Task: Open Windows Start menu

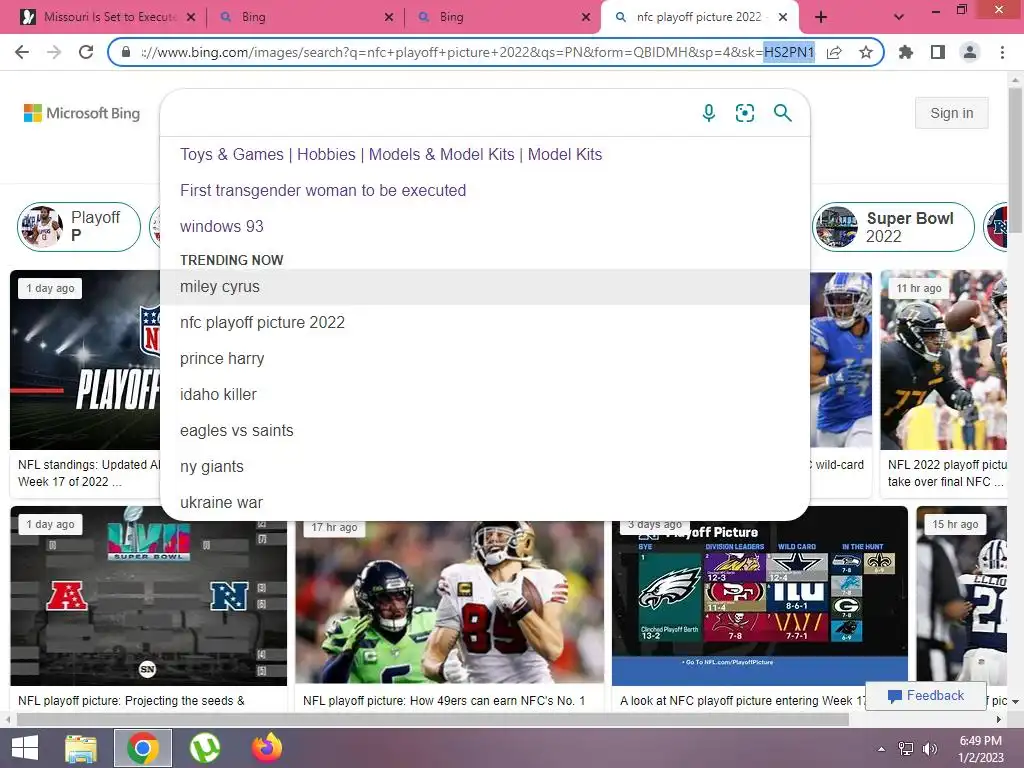Action: coord(25,748)
